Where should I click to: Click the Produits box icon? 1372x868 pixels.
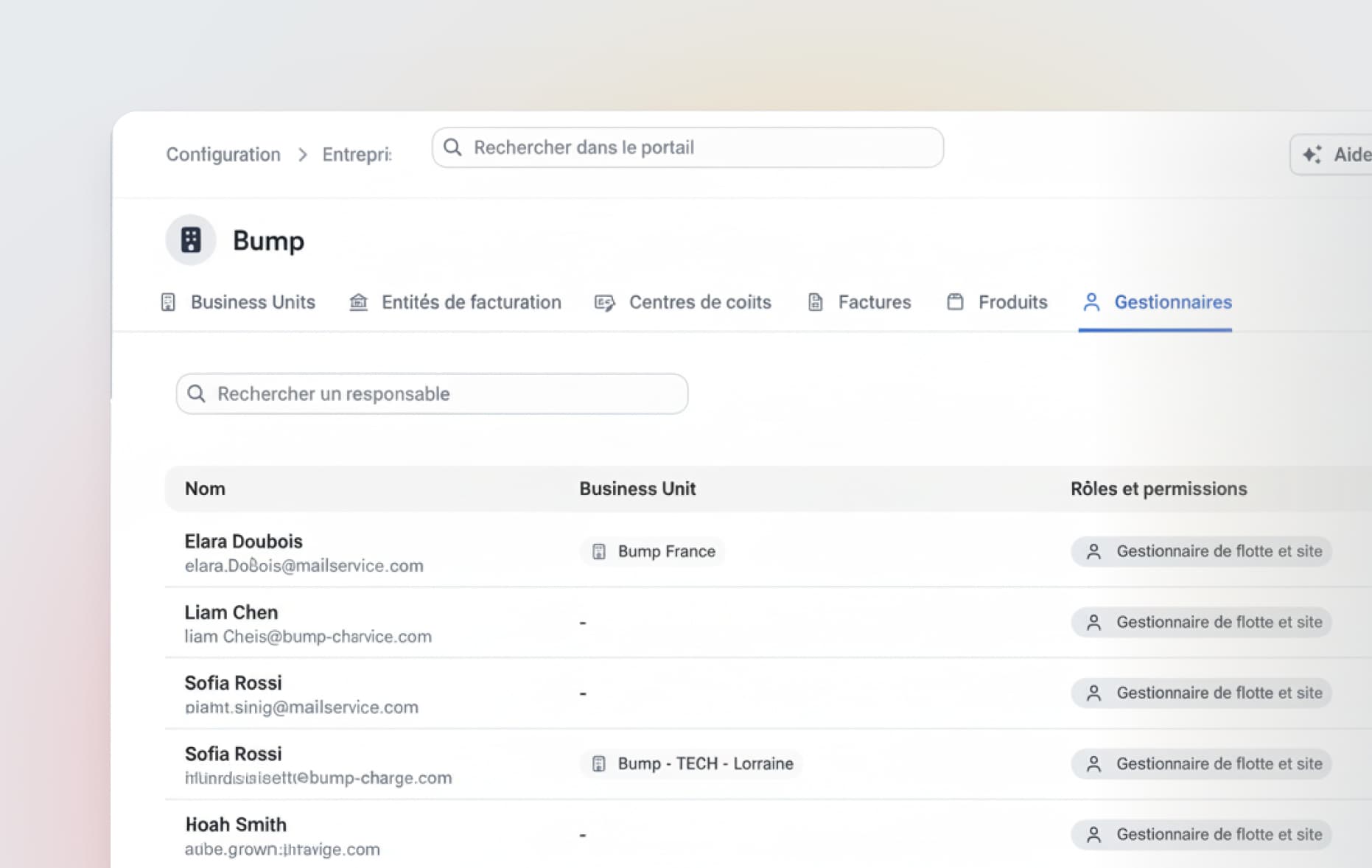[x=955, y=302]
